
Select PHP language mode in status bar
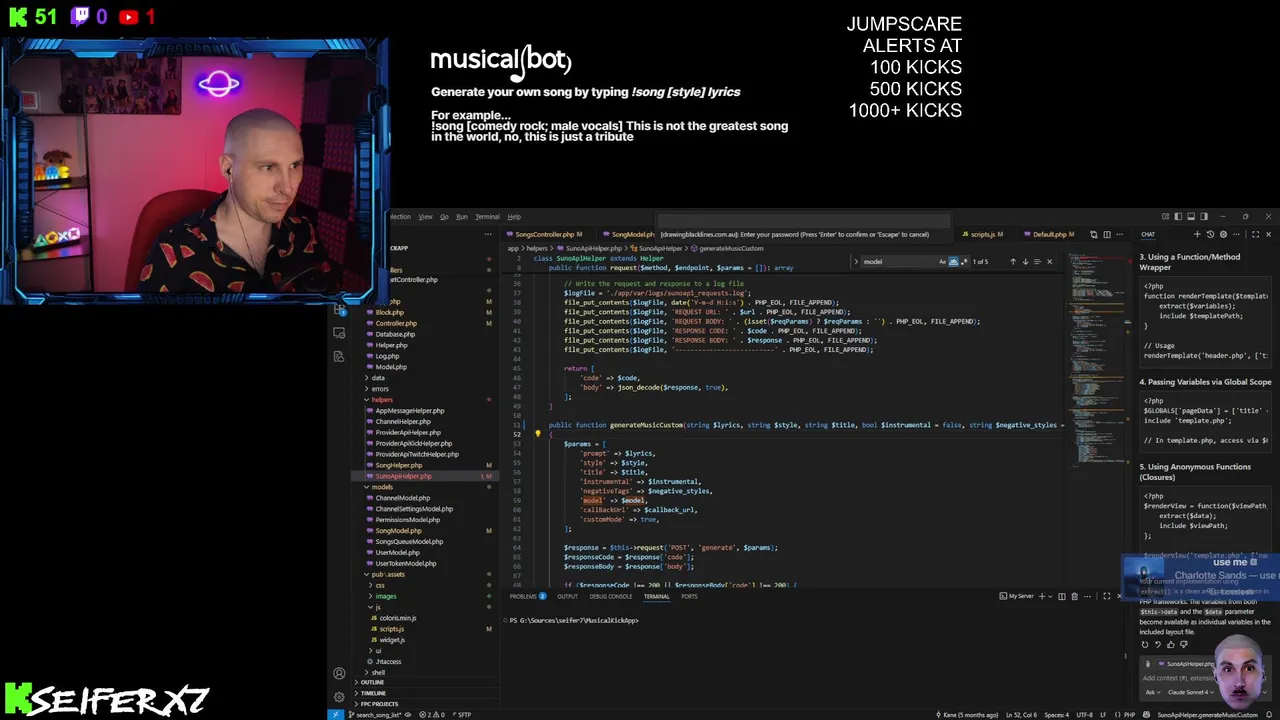click(1129, 715)
